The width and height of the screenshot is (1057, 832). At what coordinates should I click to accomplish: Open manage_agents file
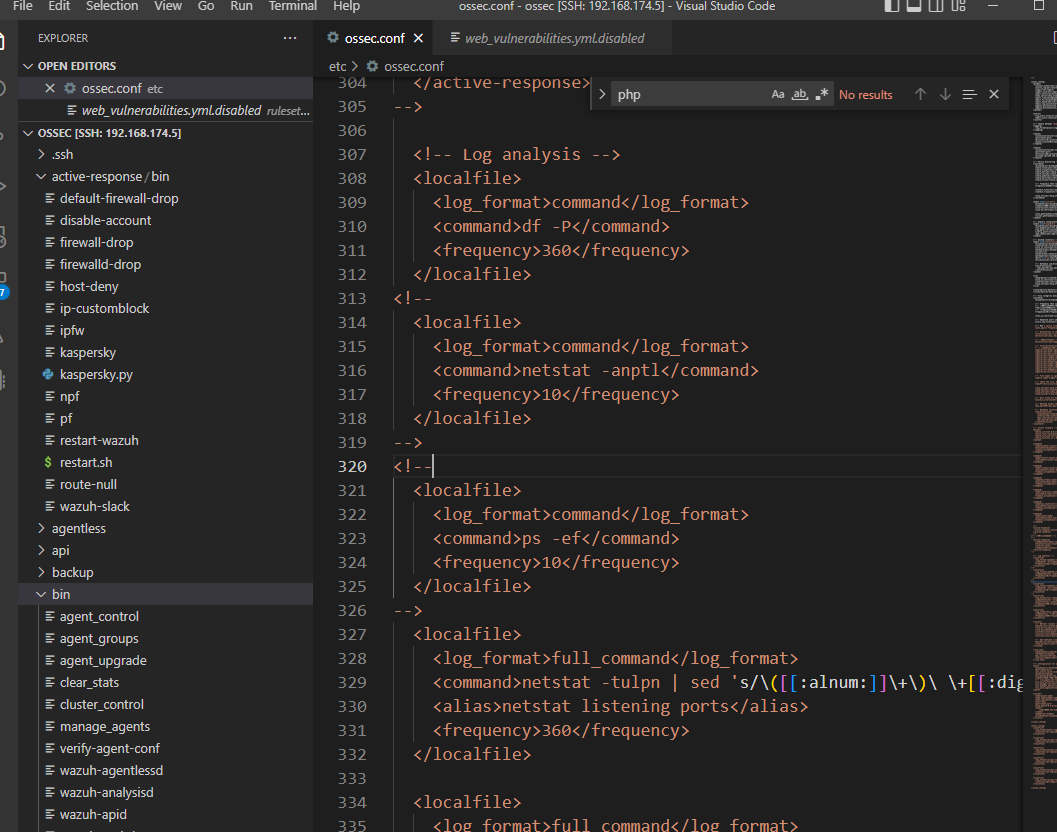pos(104,726)
